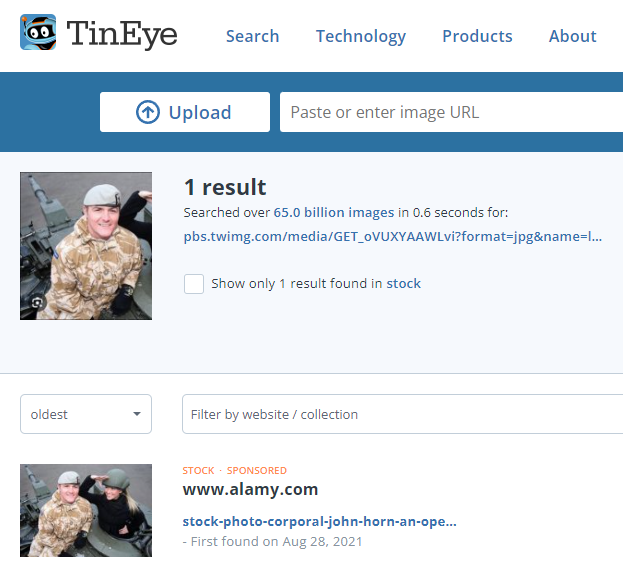The image size is (623, 587).
Task: Open the About menu item
Action: click(572, 36)
